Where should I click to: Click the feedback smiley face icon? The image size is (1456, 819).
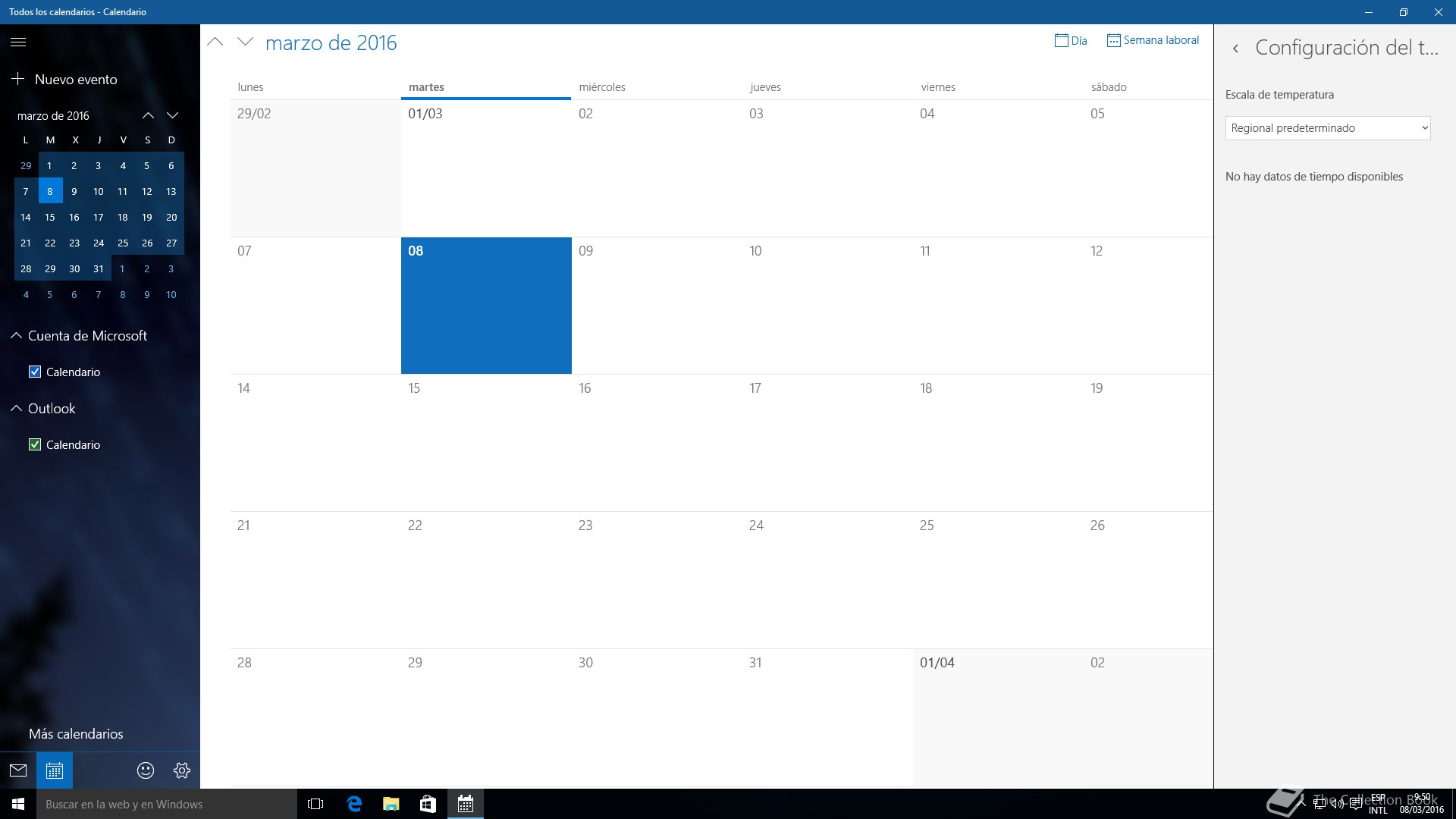[x=146, y=770]
